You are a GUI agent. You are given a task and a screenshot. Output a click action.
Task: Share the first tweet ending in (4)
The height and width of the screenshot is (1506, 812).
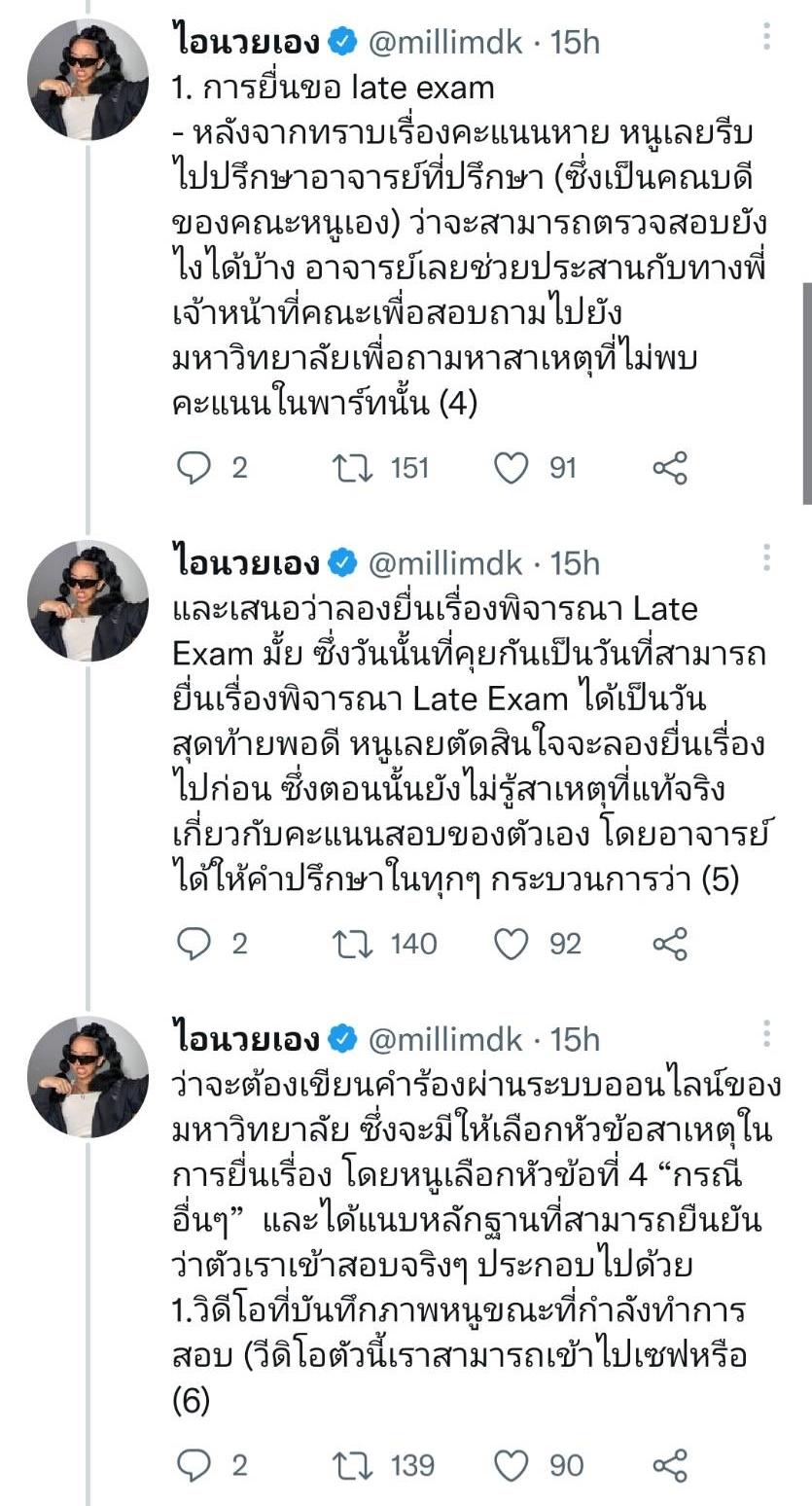[670, 468]
